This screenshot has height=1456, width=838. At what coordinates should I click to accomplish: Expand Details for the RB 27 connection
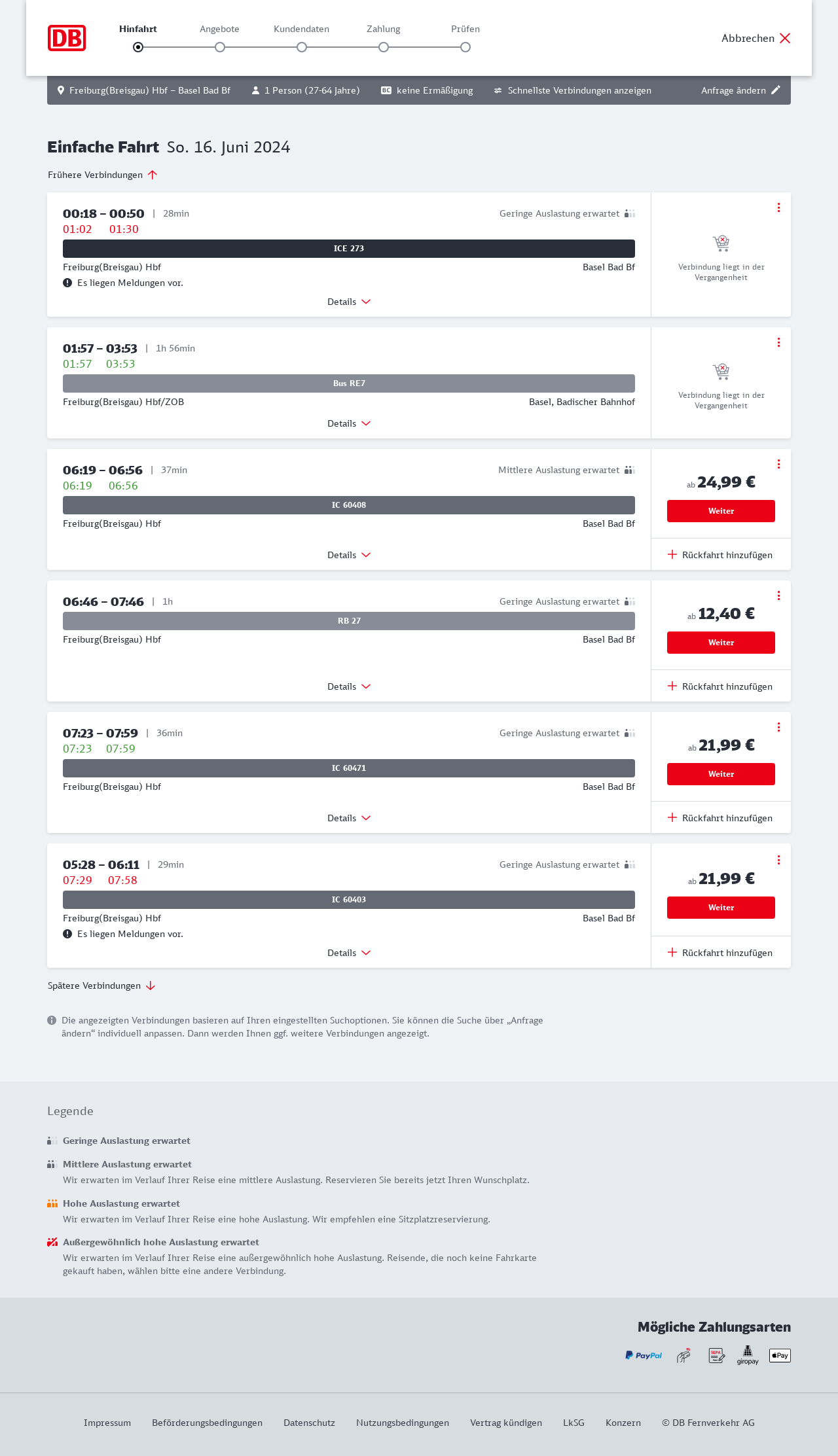click(x=349, y=686)
